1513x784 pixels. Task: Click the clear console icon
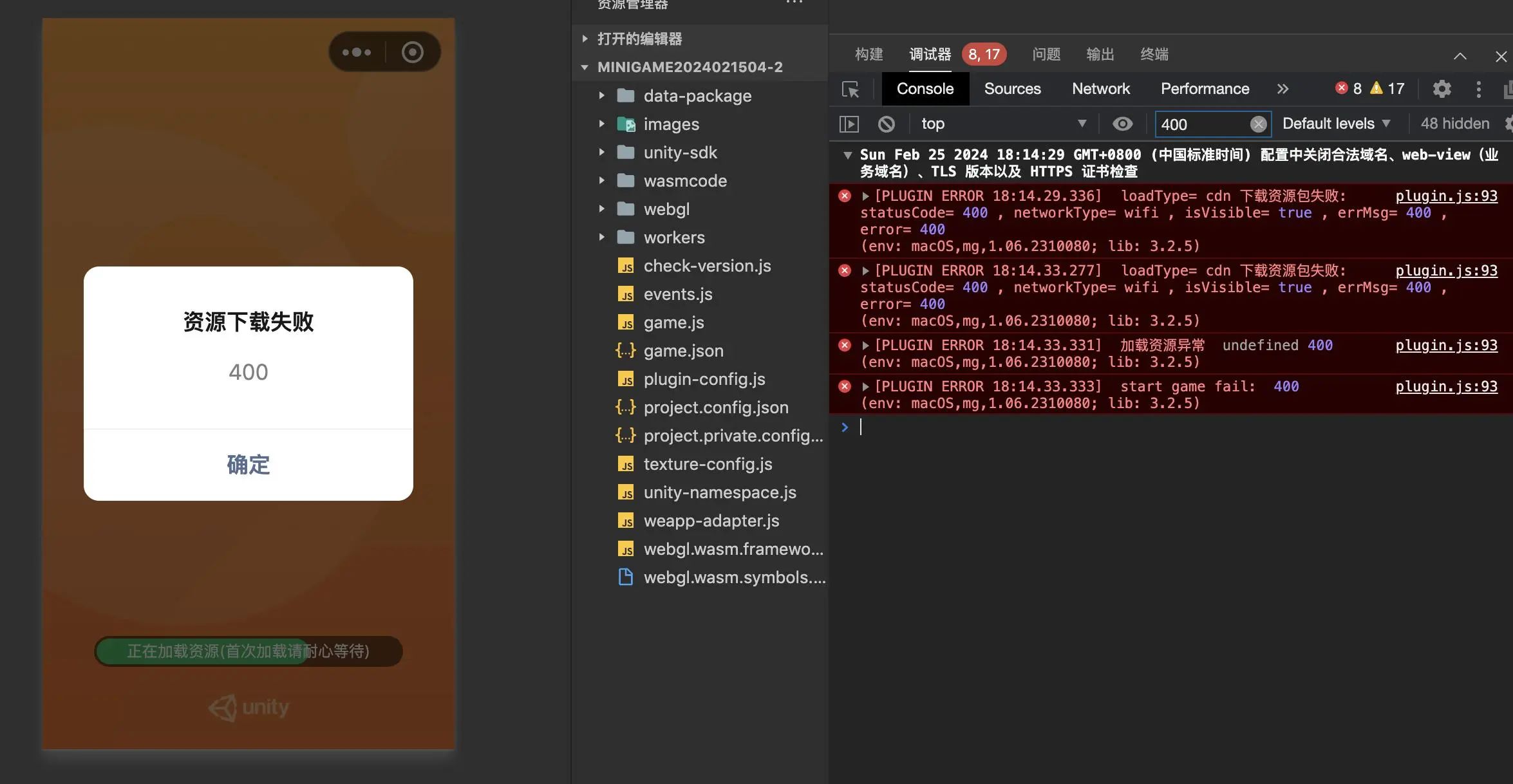tap(887, 124)
